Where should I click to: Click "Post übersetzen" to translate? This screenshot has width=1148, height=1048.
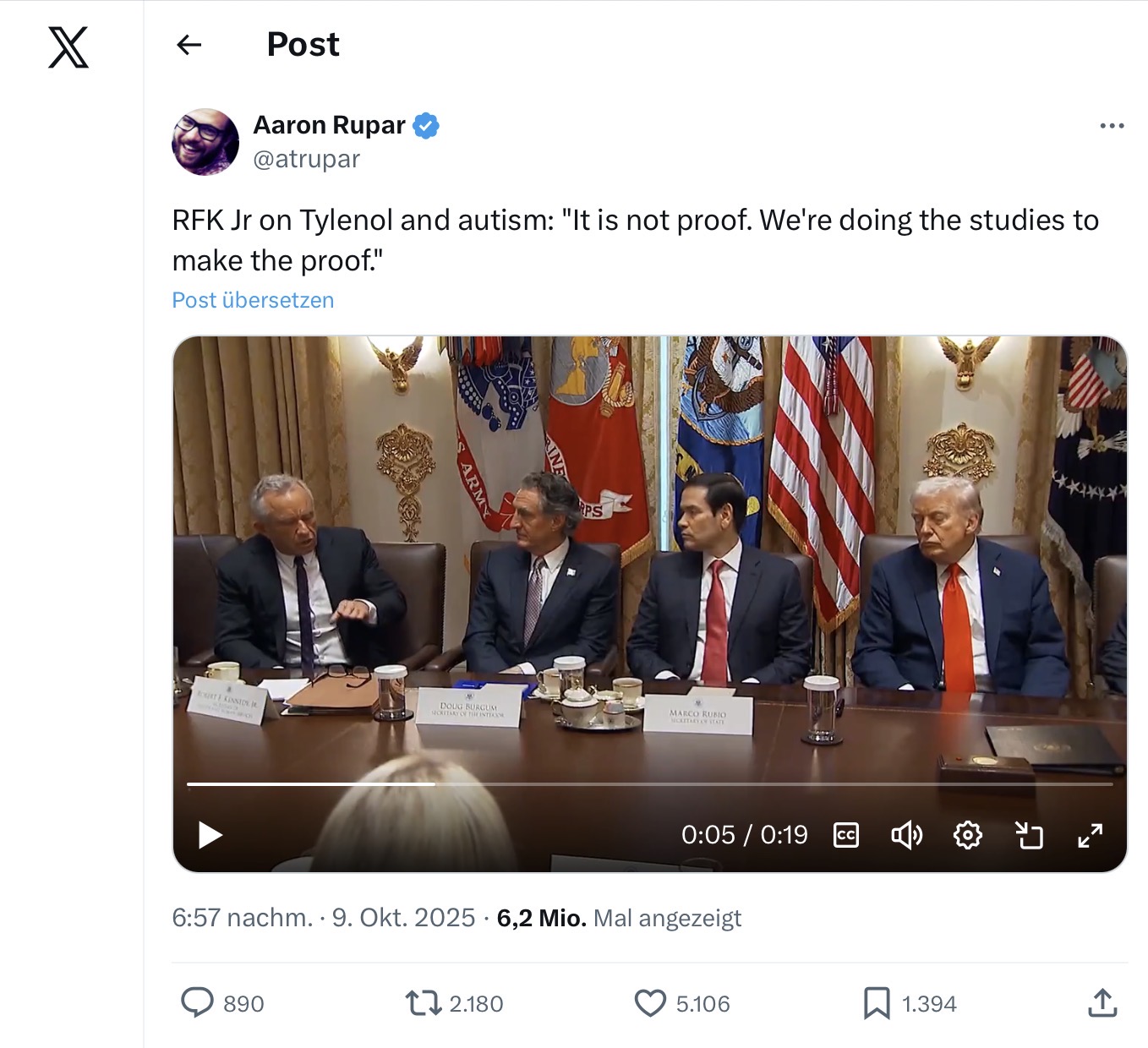[253, 300]
